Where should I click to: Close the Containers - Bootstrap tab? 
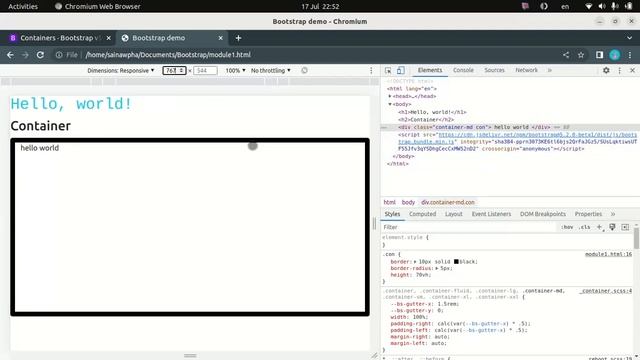coord(108,38)
